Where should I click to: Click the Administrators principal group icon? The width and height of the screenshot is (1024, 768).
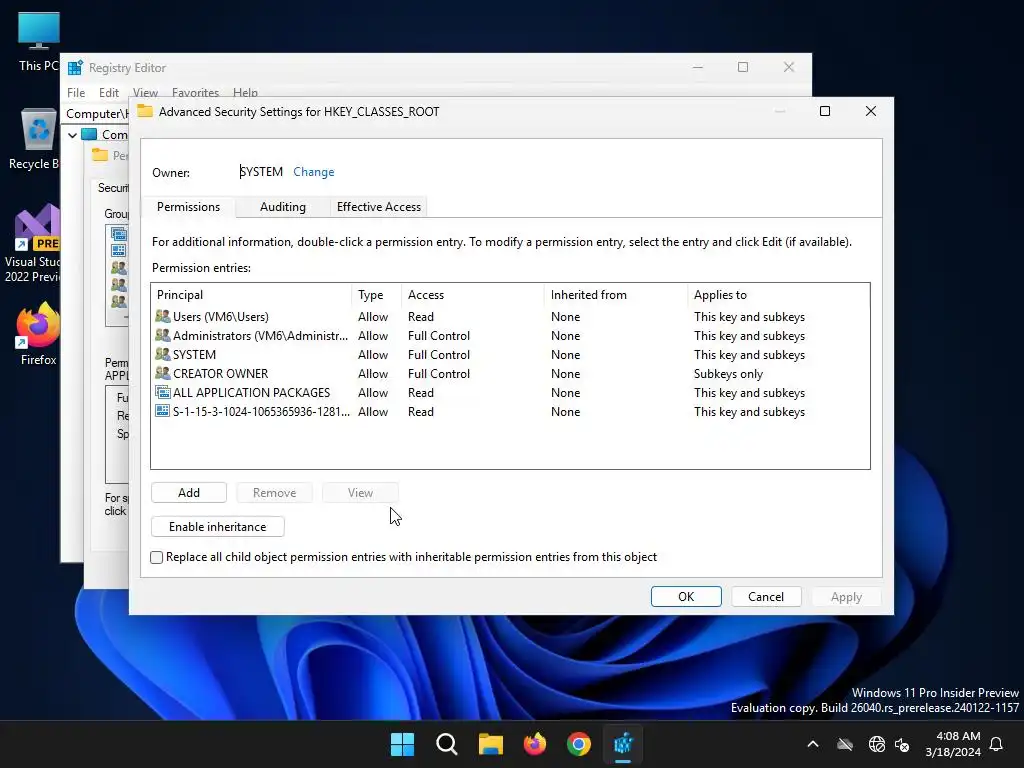pyautogui.click(x=163, y=336)
